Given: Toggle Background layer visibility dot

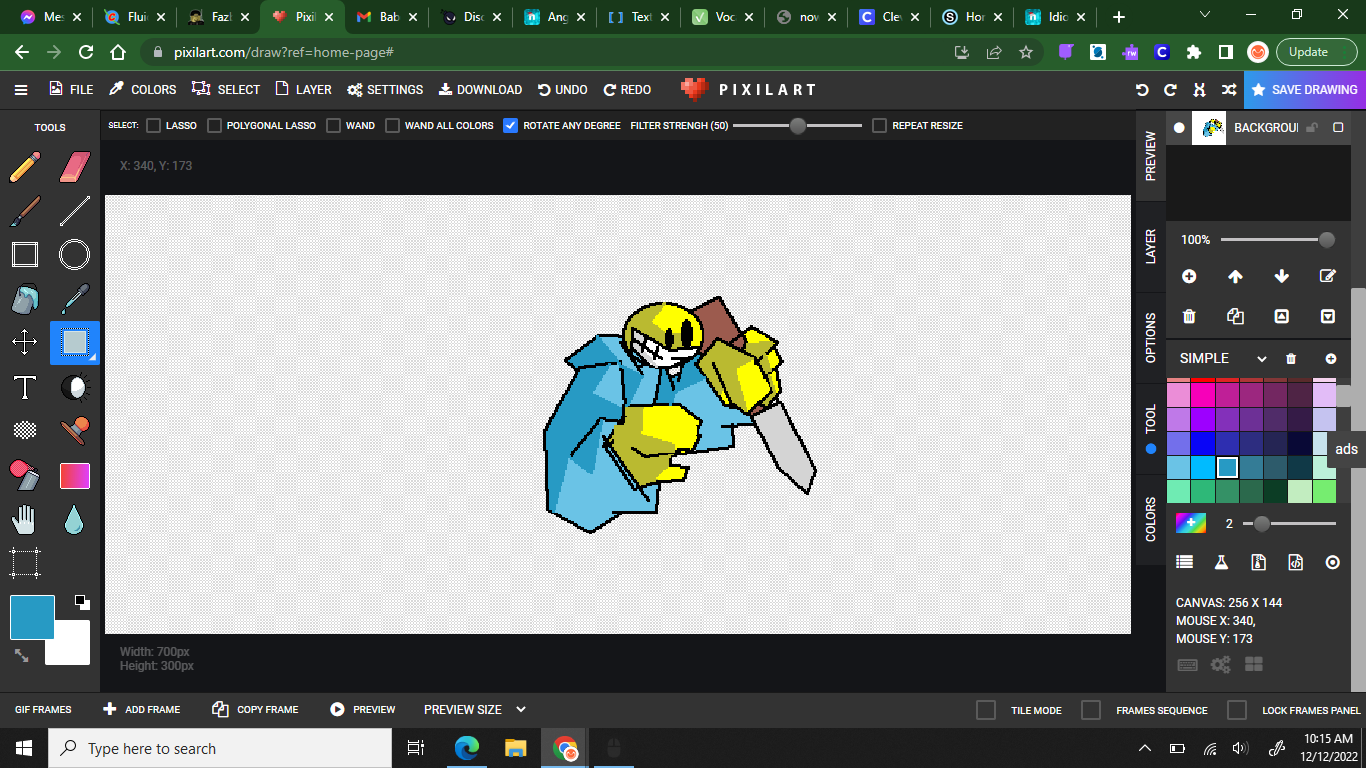Looking at the screenshot, I should pos(1179,128).
